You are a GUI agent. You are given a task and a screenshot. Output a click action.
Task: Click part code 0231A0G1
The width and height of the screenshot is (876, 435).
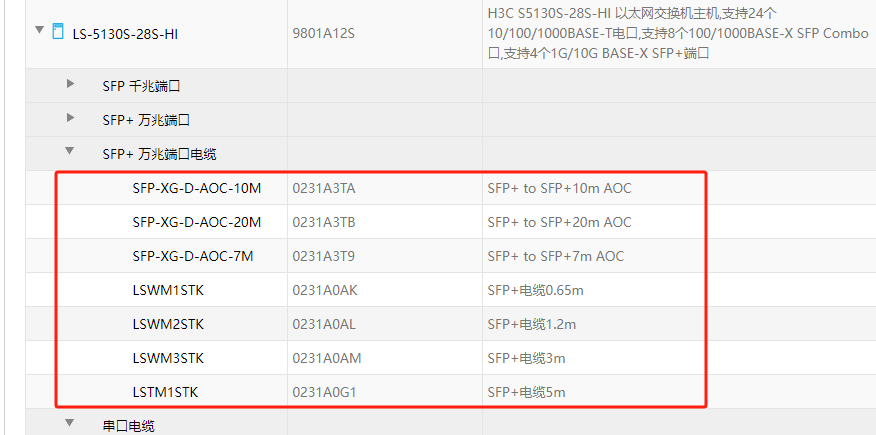coord(323,392)
